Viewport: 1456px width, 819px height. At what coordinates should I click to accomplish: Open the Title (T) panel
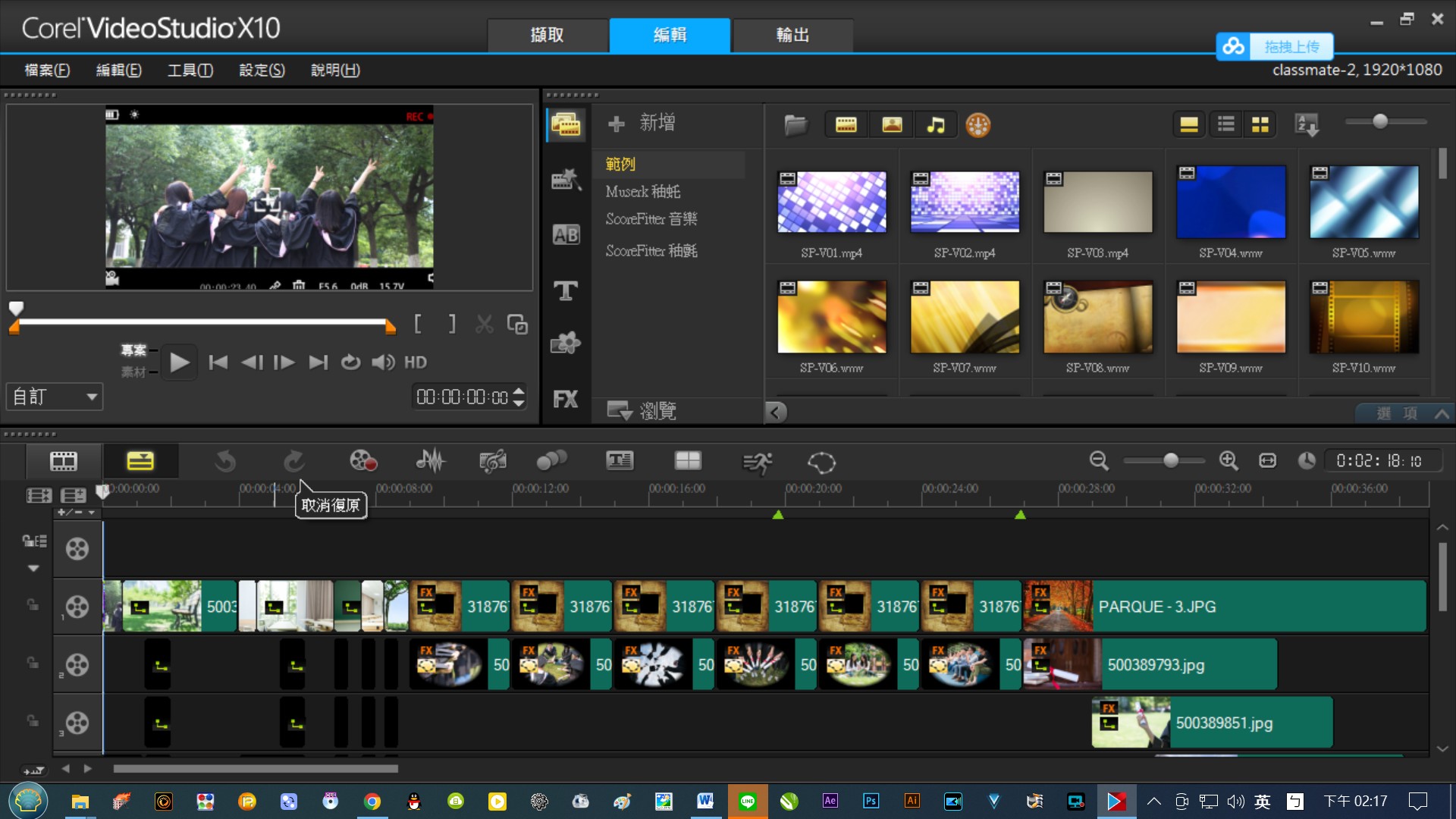coord(566,290)
